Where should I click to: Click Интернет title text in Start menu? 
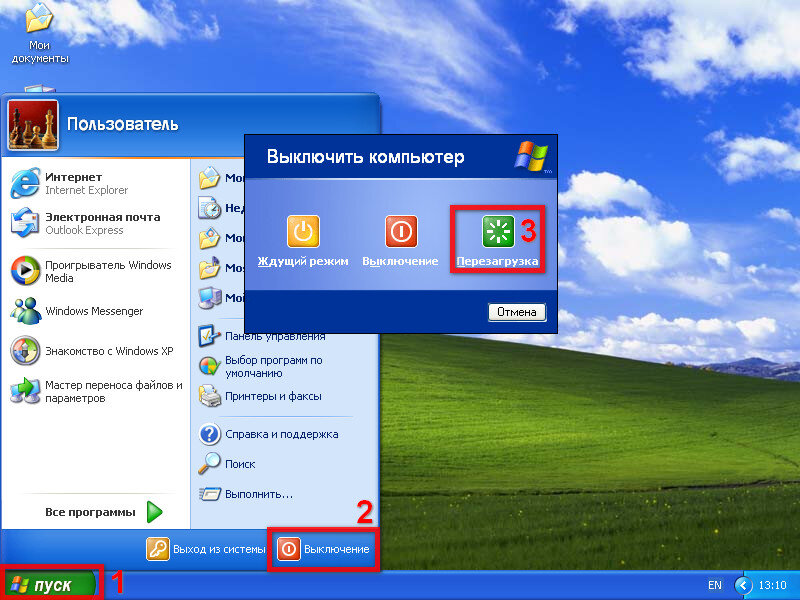click(x=73, y=177)
